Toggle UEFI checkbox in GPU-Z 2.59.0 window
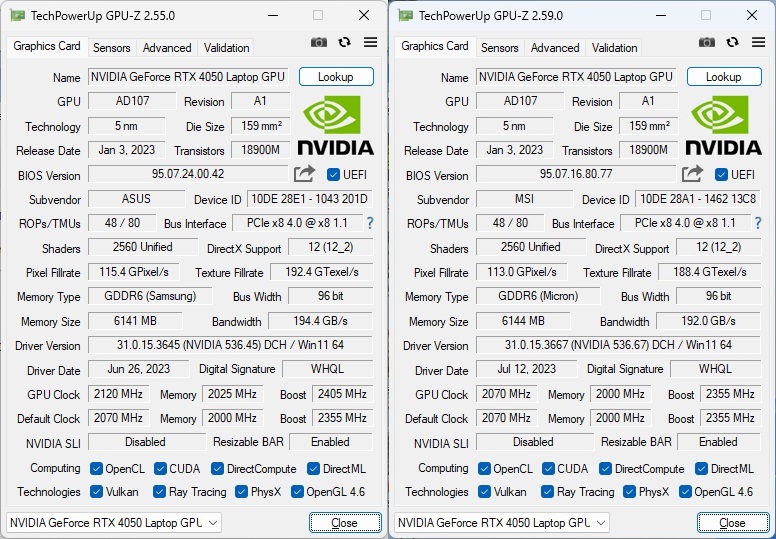 click(x=722, y=174)
